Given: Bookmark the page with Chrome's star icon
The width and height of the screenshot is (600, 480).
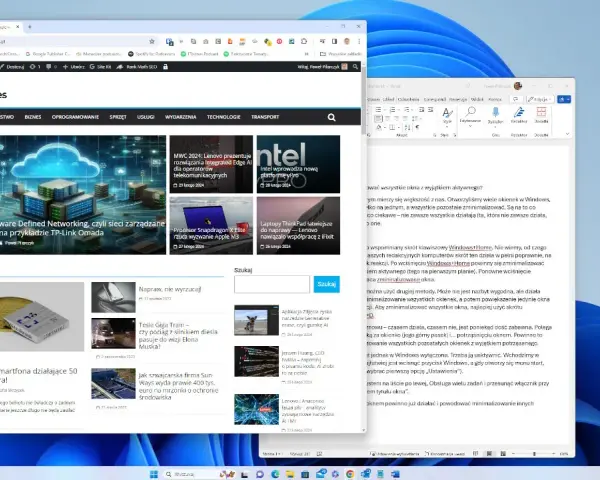Looking at the screenshot, I should click(x=152, y=41).
